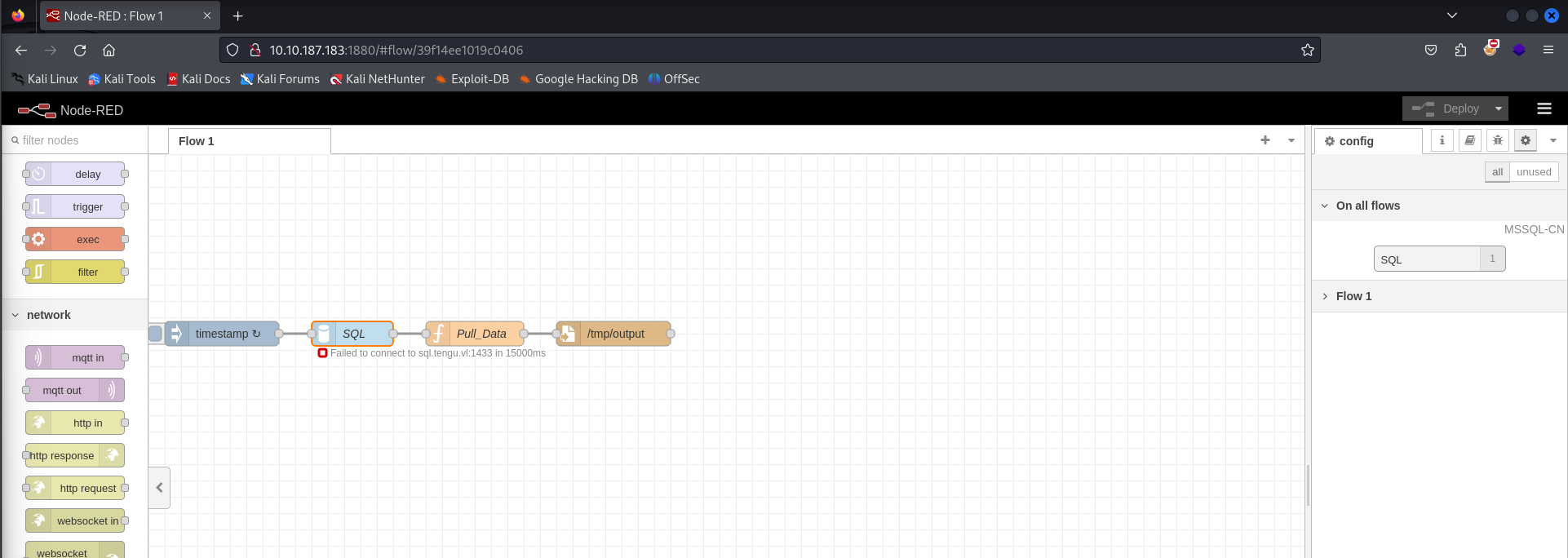
Task: Open the OffSec bookmark
Action: pos(674,79)
